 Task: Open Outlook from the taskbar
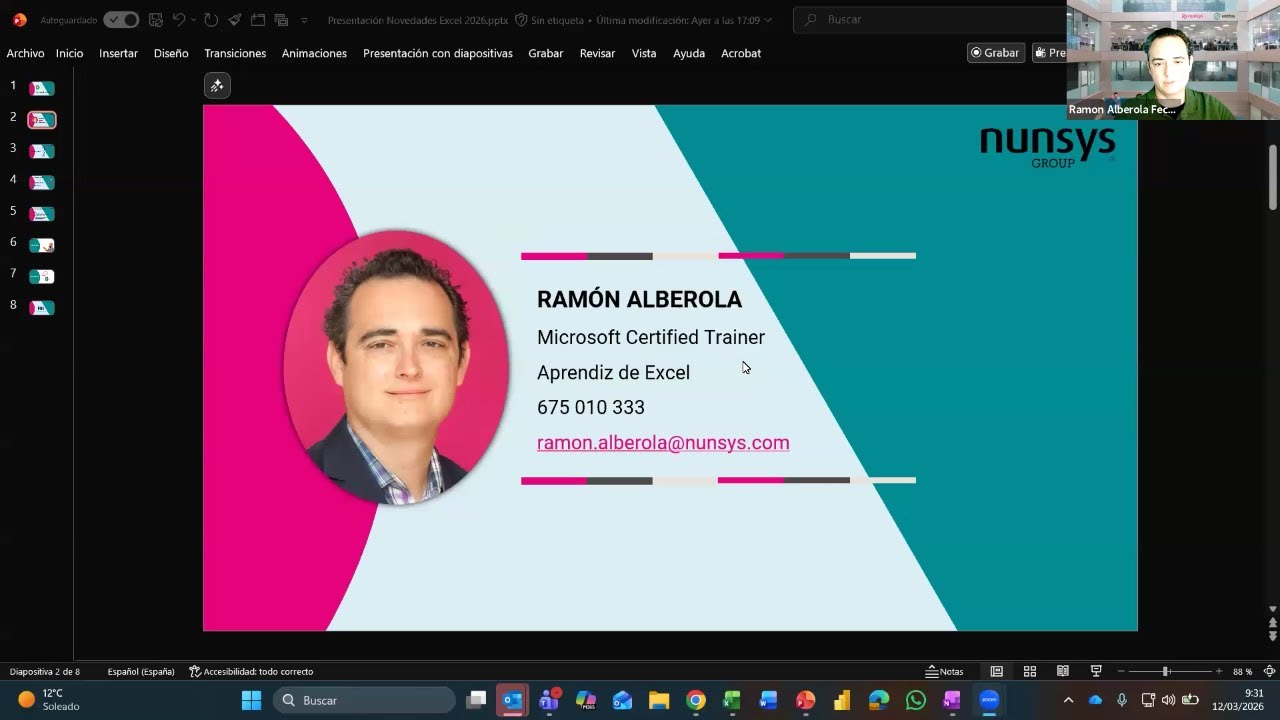[x=513, y=700]
